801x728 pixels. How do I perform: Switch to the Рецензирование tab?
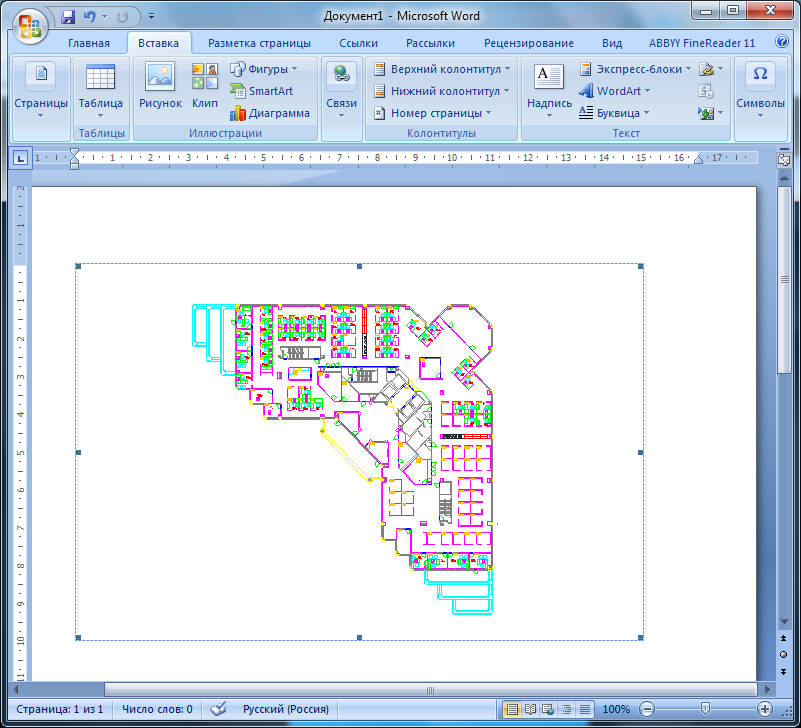(x=528, y=43)
